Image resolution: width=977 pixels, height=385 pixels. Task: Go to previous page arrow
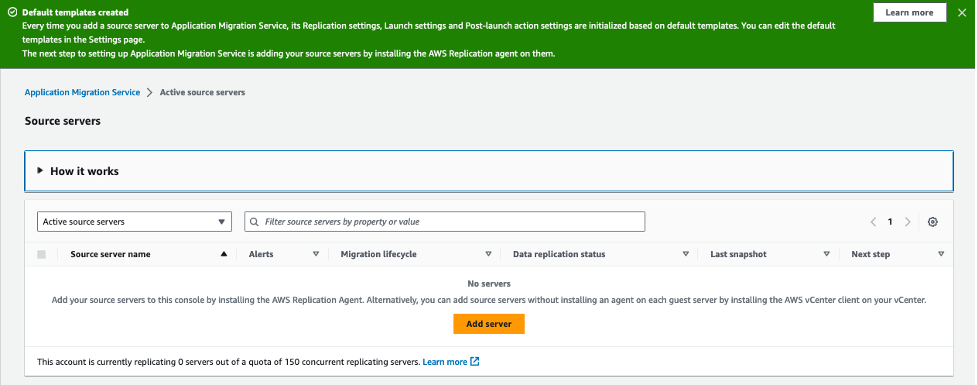click(x=874, y=222)
